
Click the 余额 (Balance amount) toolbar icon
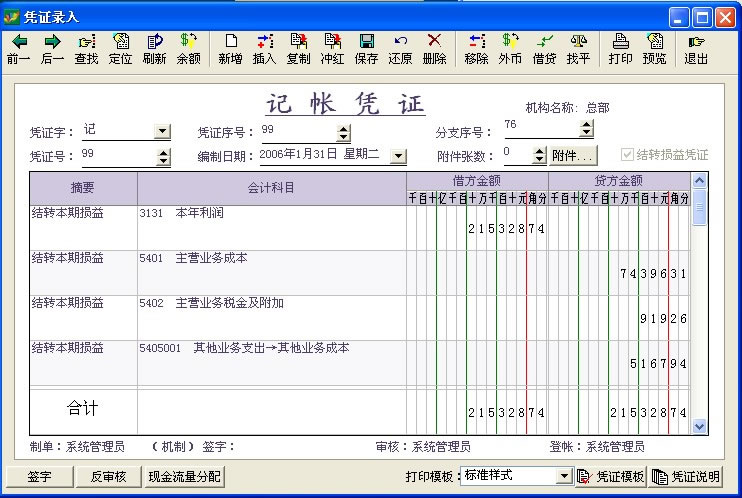[x=188, y=48]
